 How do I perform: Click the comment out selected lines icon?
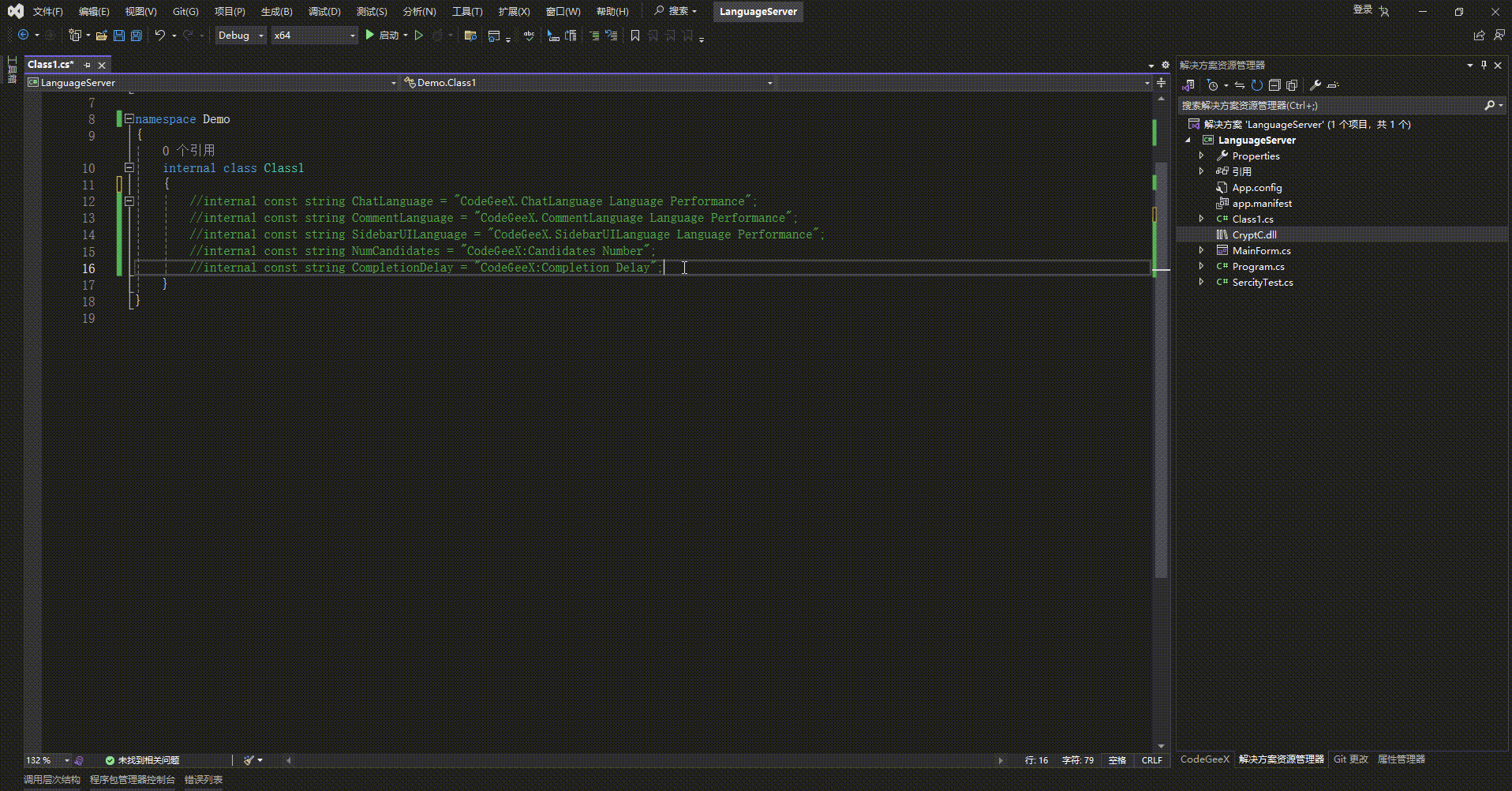pos(594,35)
